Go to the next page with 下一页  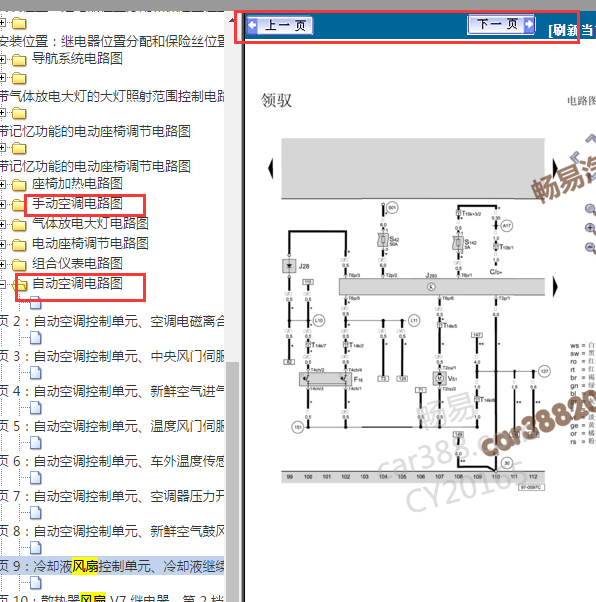coord(502,24)
